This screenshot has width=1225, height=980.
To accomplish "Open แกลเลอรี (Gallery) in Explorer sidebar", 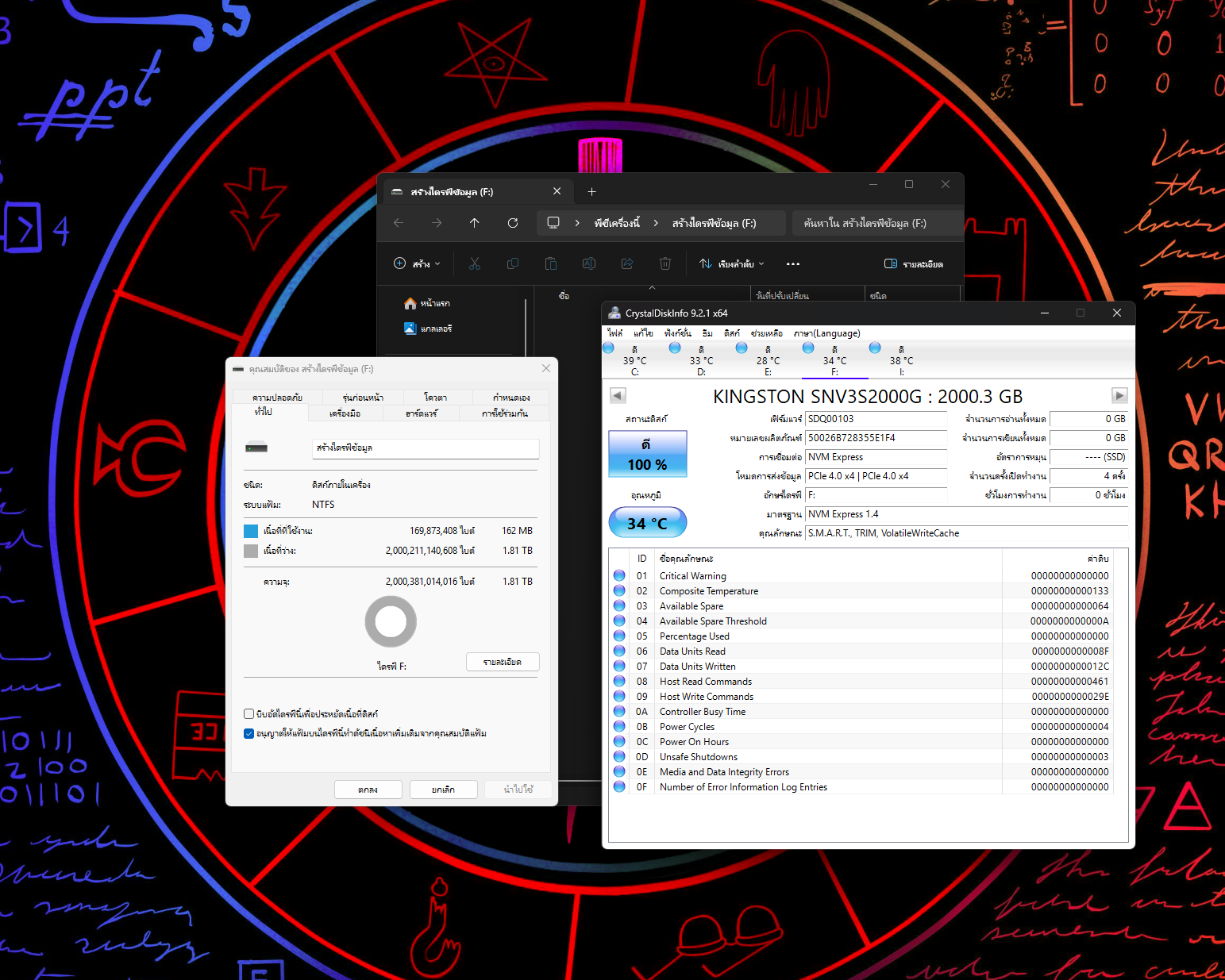I will (x=428, y=328).
